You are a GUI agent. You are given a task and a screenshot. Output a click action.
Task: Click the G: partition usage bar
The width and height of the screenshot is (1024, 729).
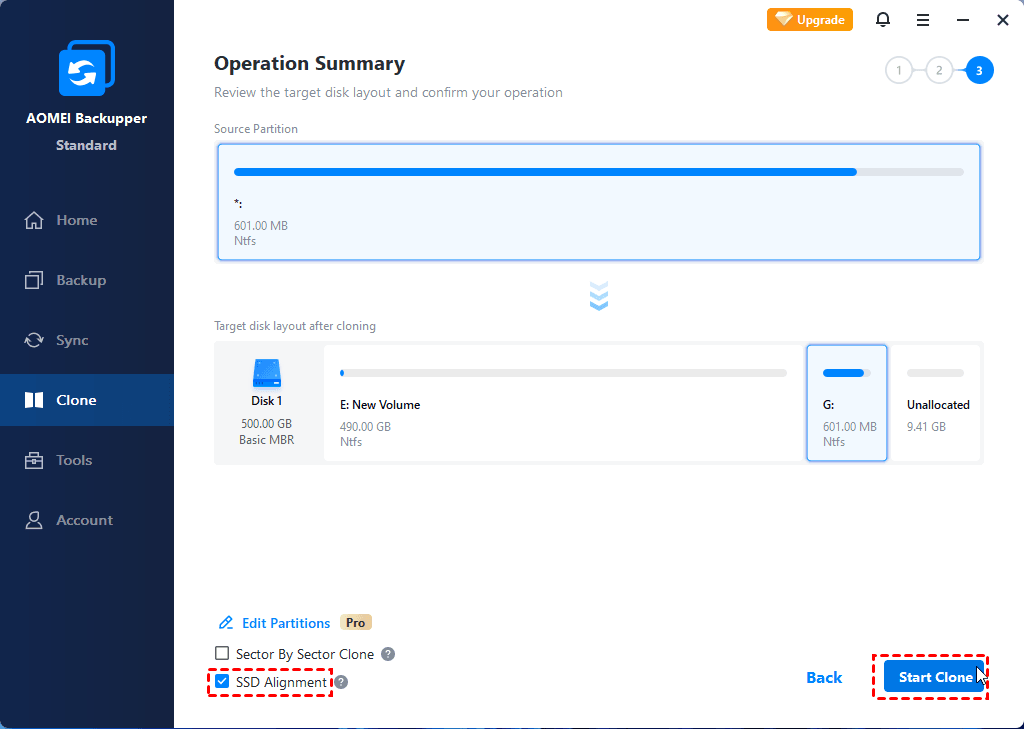click(847, 373)
